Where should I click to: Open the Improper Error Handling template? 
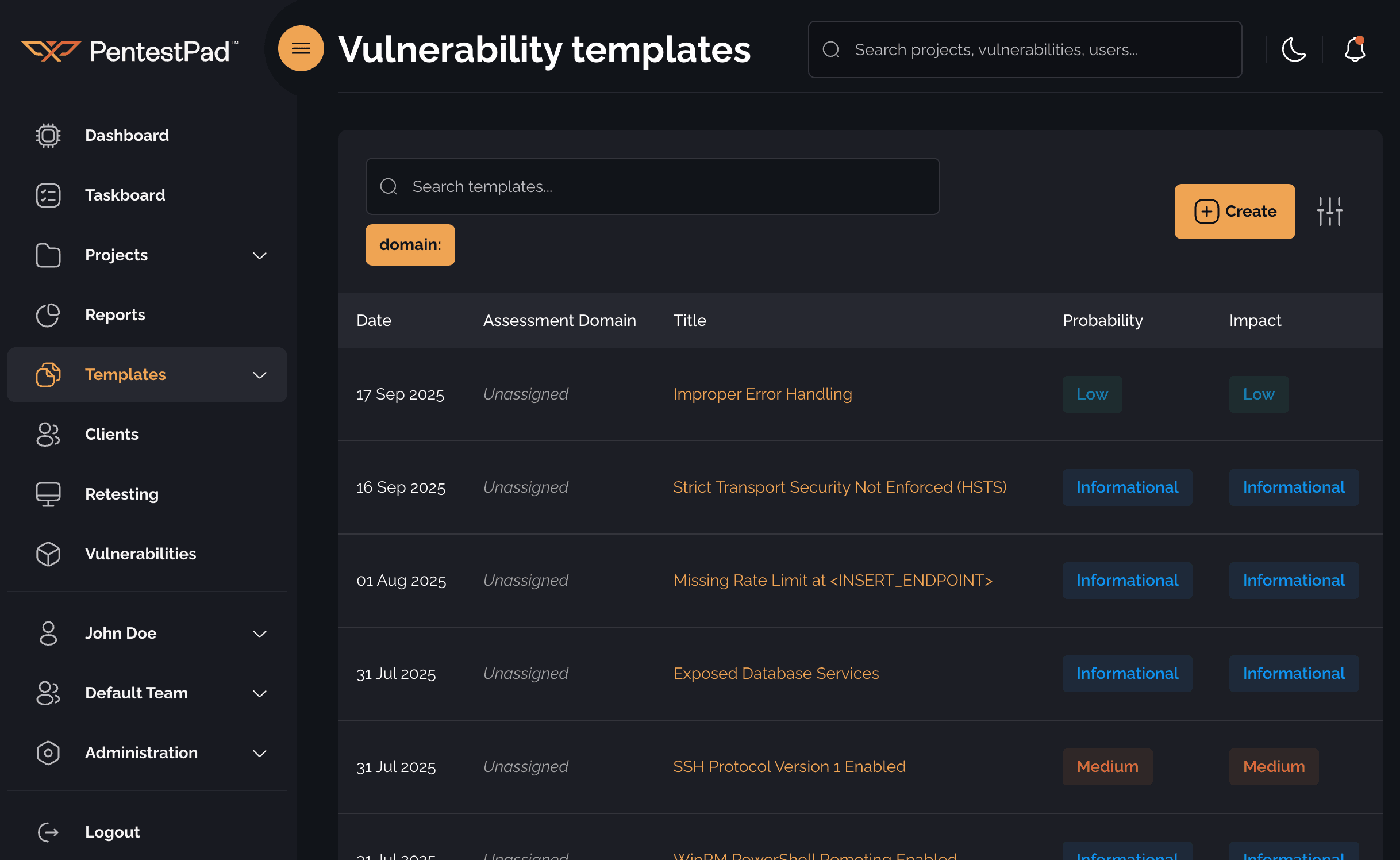(763, 394)
